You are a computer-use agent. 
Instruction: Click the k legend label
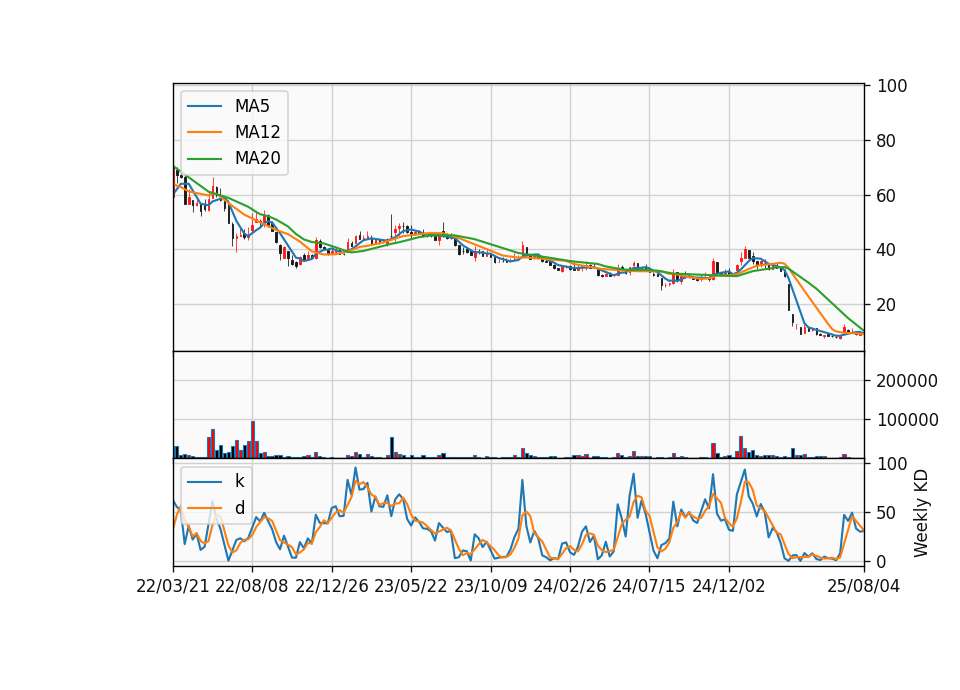click(239, 481)
